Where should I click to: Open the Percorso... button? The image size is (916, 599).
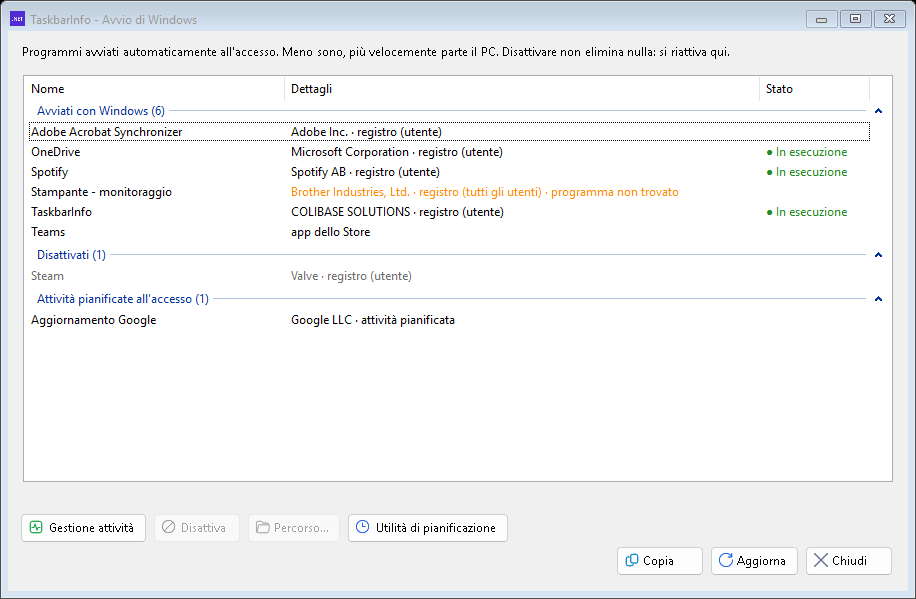point(294,528)
